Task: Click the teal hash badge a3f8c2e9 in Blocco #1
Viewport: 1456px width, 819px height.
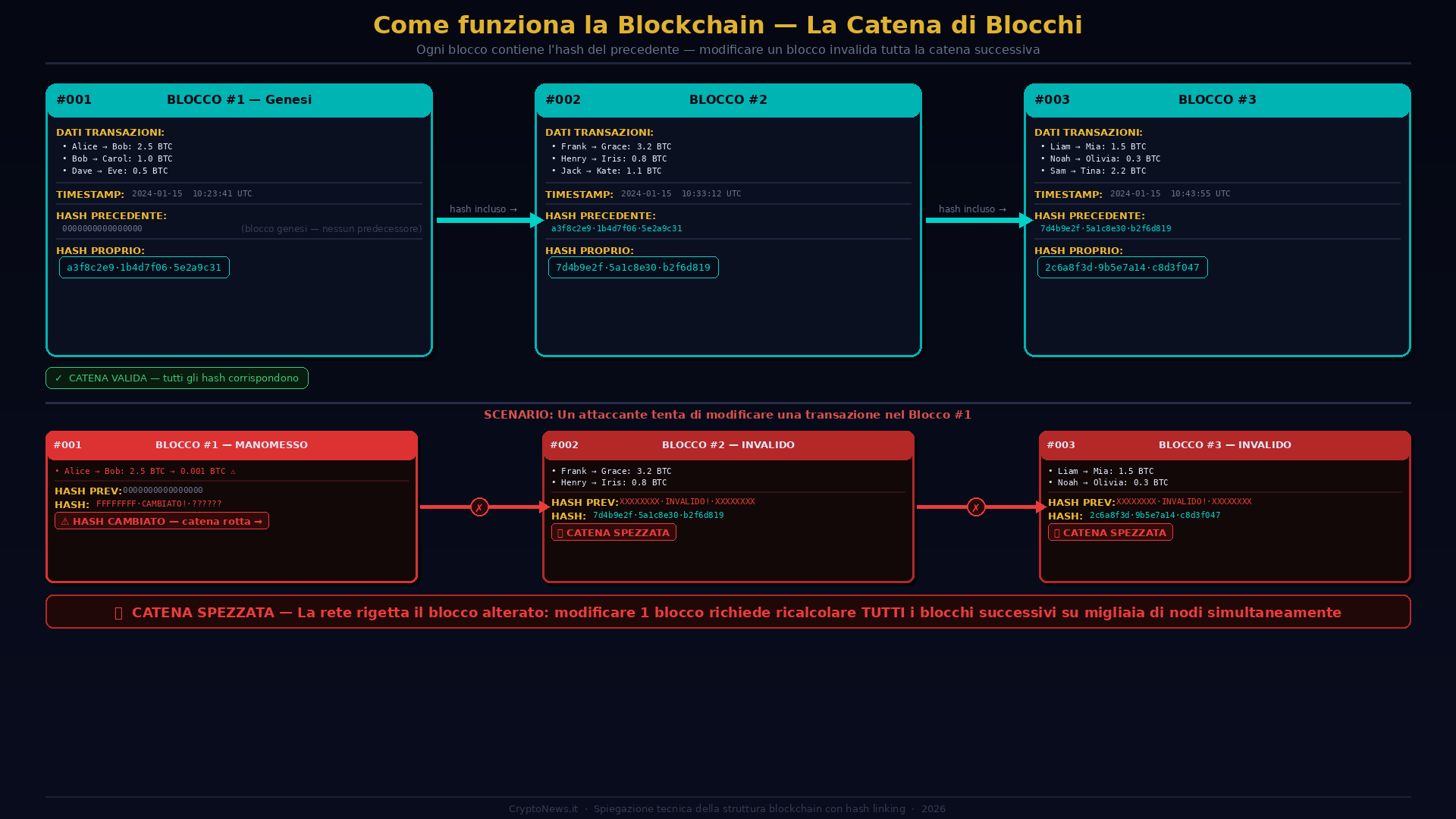Action: 144,267
